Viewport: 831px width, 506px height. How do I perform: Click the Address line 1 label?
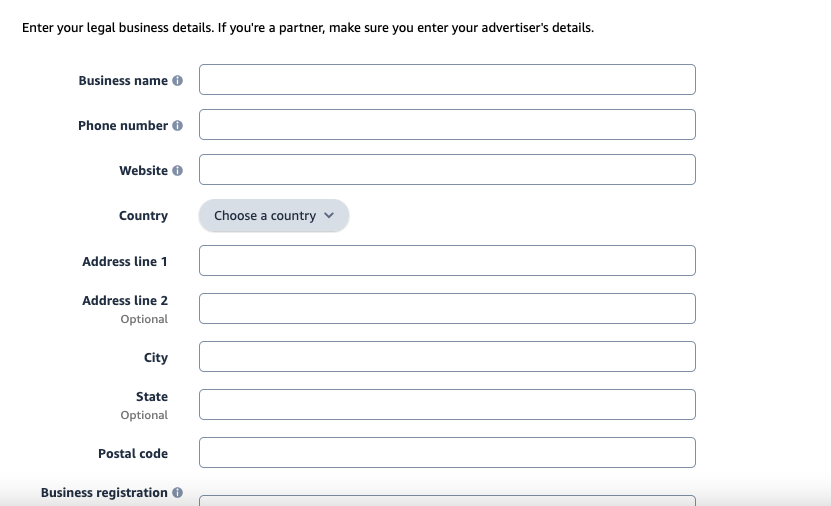125,262
